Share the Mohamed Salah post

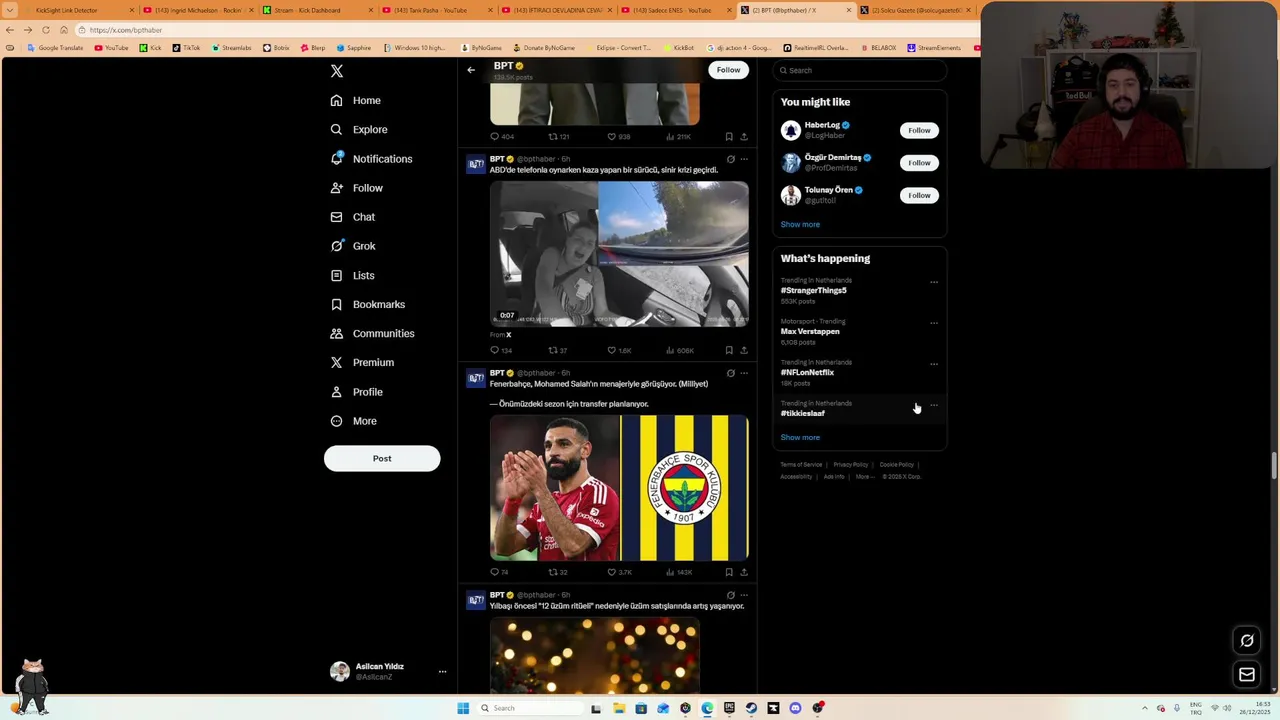tap(743, 572)
